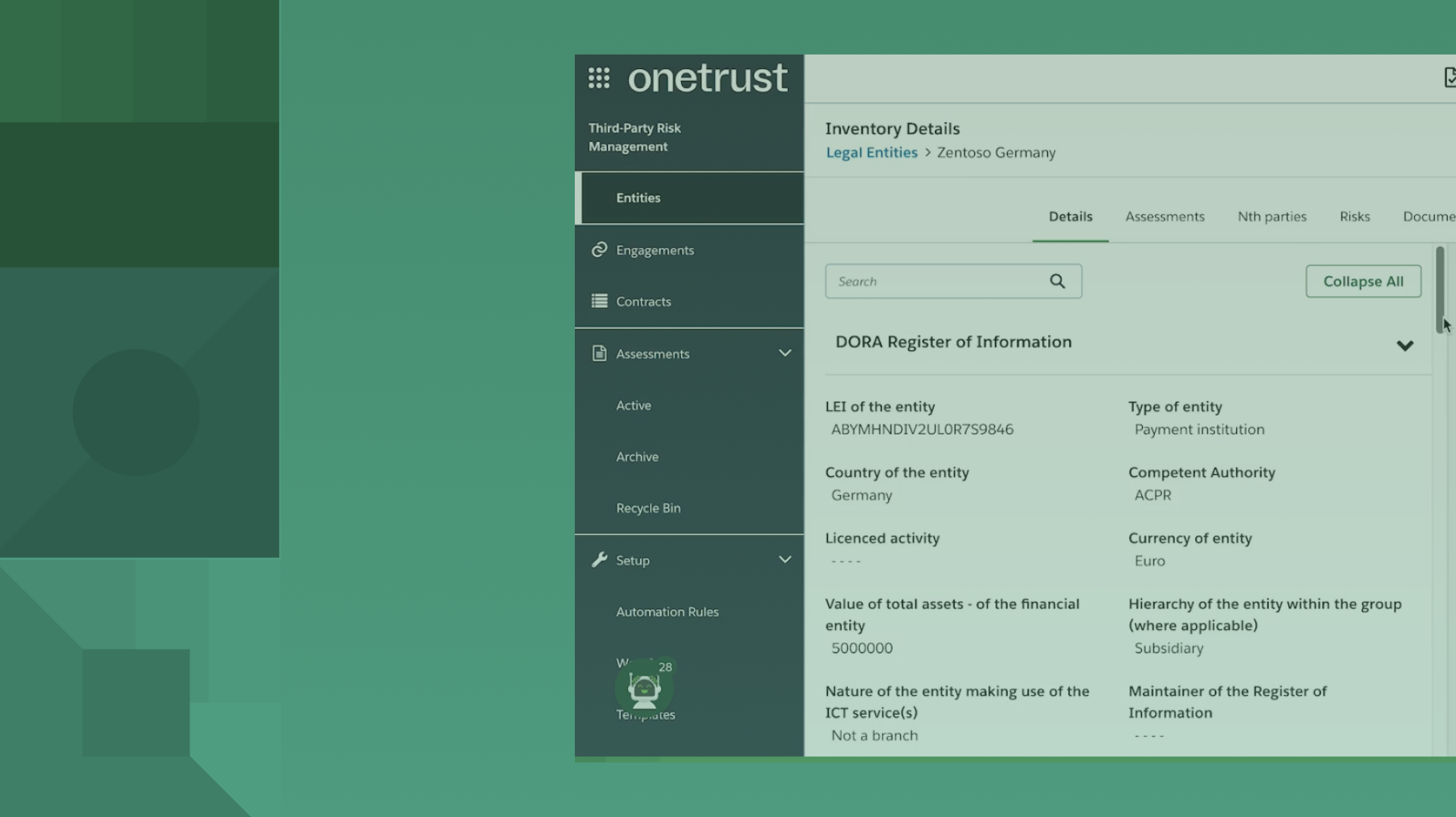Click the inventory Search field
This screenshot has width=1456, height=817.
point(937,282)
